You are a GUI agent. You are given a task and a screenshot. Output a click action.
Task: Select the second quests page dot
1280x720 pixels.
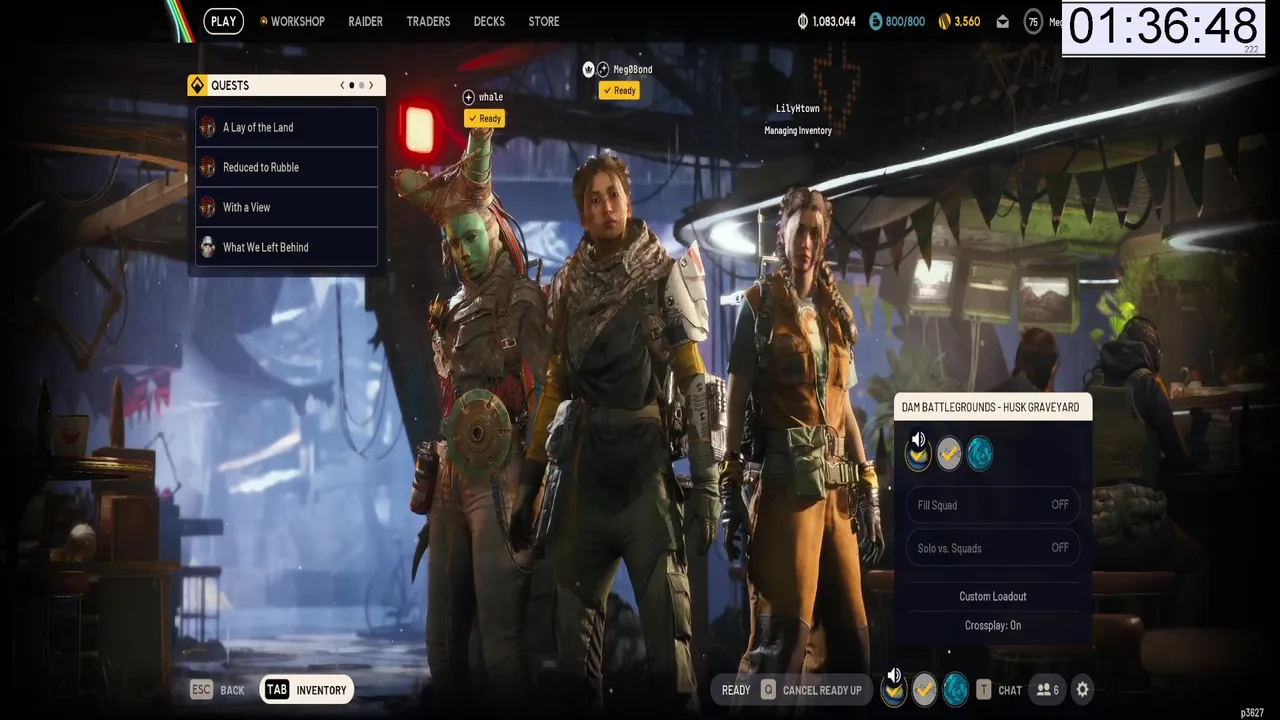pyautogui.click(x=361, y=85)
